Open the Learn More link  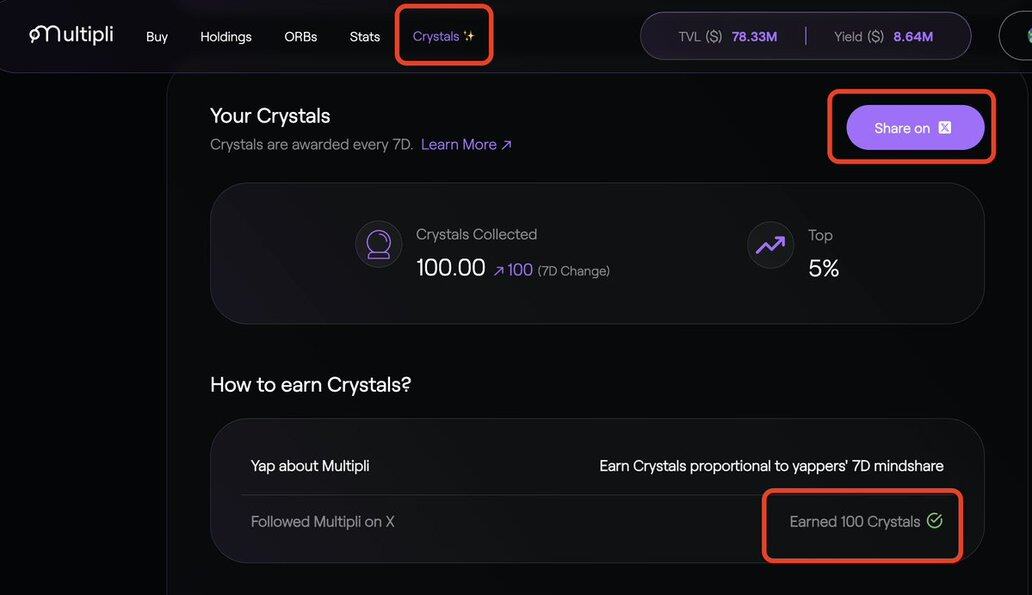[459, 145]
